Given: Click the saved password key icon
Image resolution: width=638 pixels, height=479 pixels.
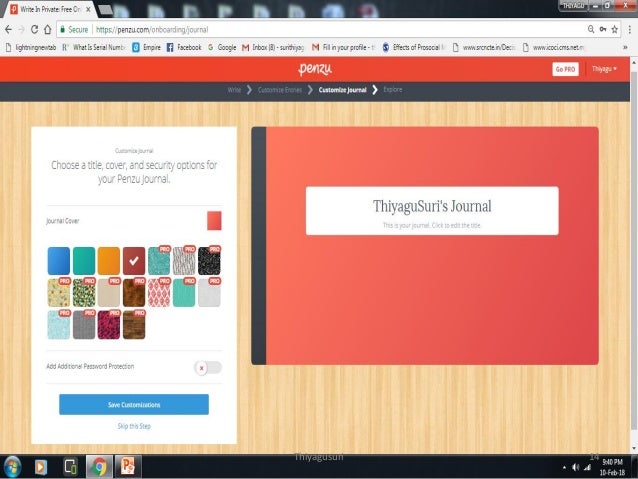Looking at the screenshot, I should point(603,29).
